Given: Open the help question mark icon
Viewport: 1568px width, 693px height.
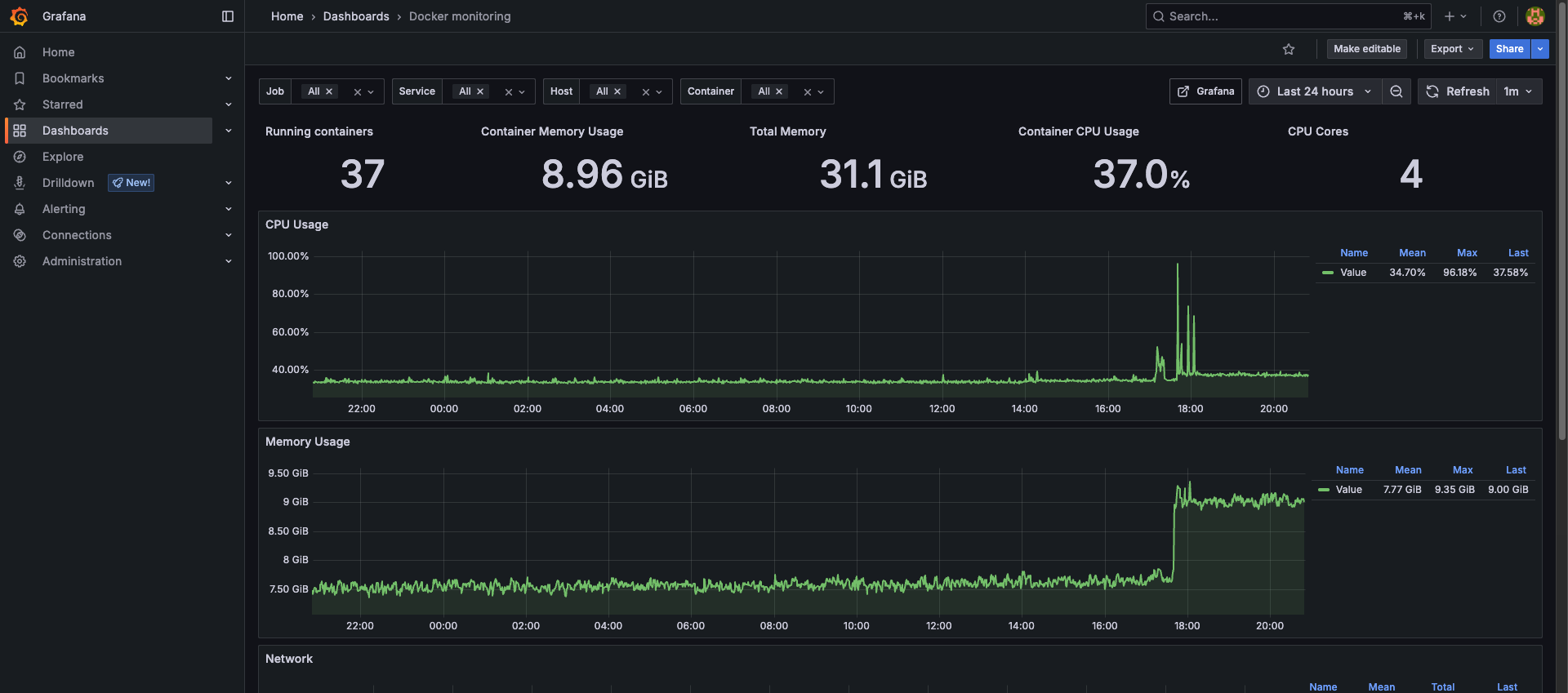Looking at the screenshot, I should point(1499,16).
